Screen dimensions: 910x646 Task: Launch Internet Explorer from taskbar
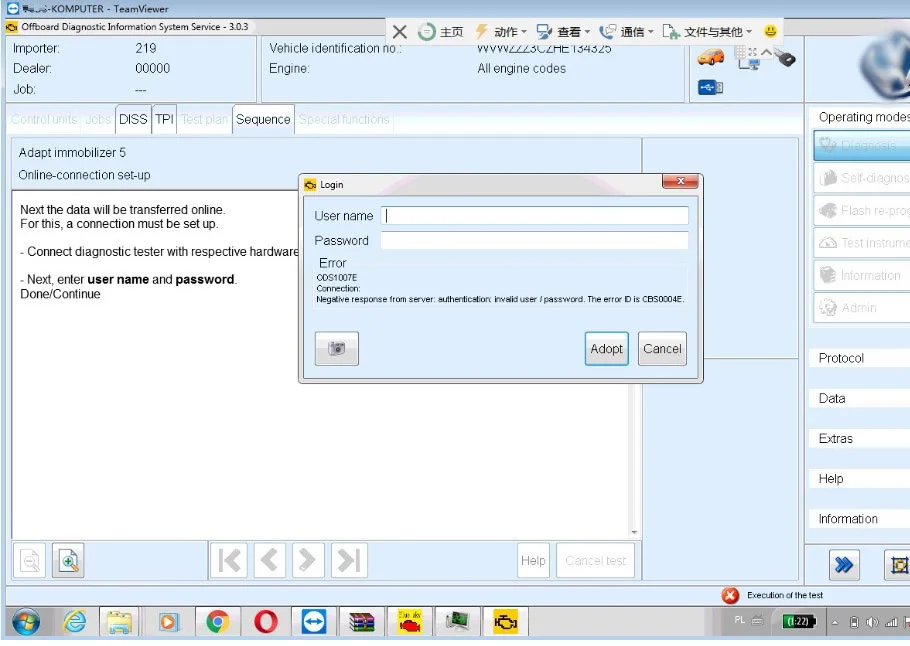(74, 622)
